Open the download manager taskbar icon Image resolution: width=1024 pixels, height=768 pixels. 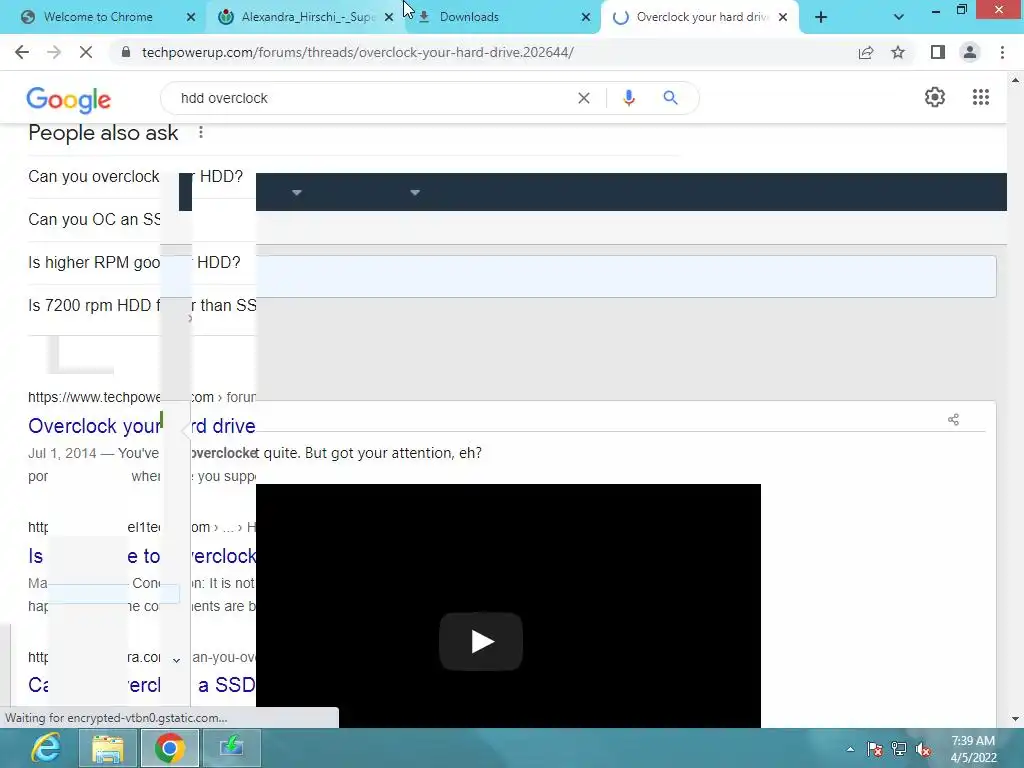(x=231, y=748)
